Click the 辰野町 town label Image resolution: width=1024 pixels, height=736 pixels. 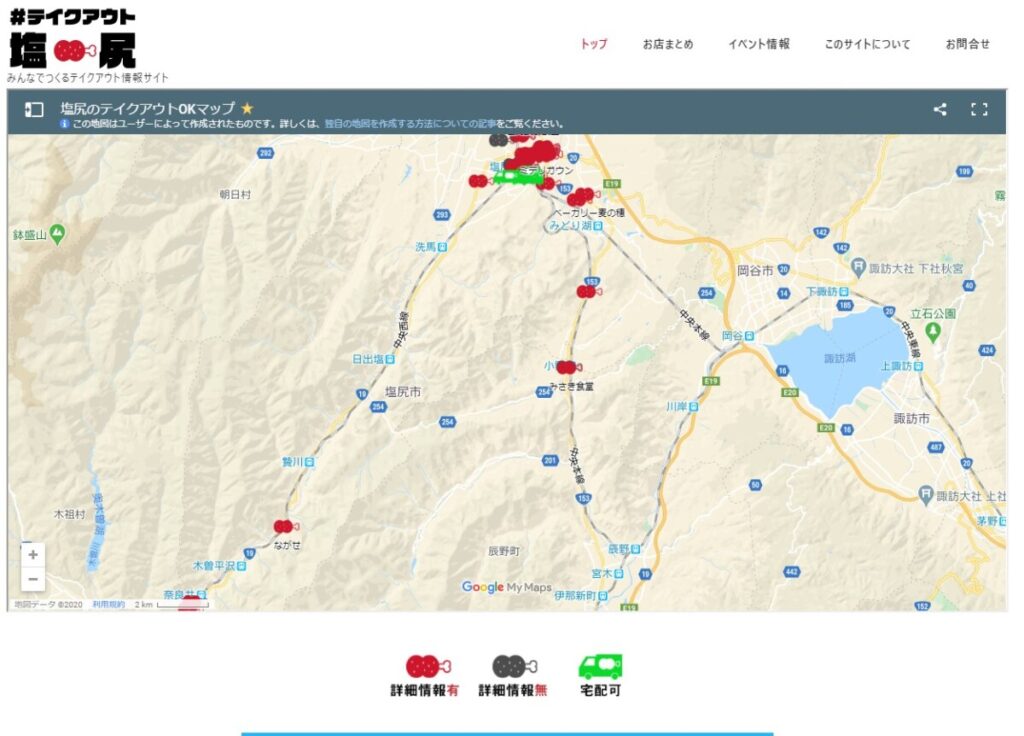pos(504,551)
